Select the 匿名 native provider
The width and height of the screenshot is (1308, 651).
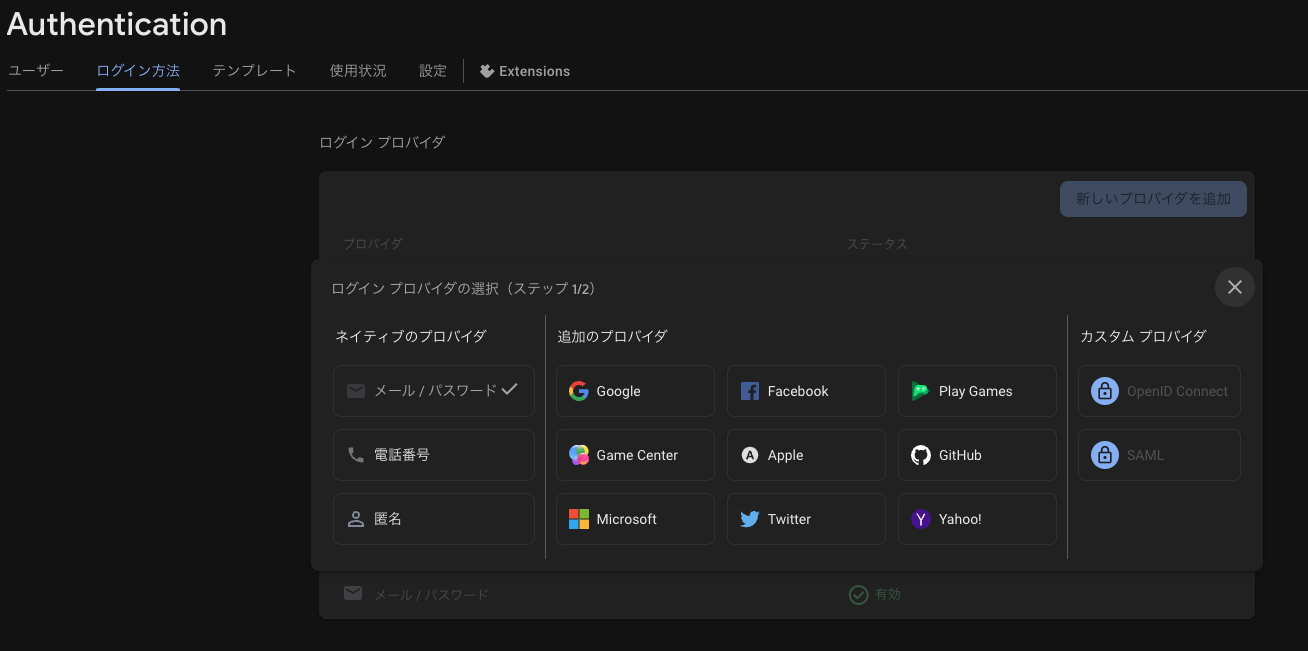(x=434, y=519)
